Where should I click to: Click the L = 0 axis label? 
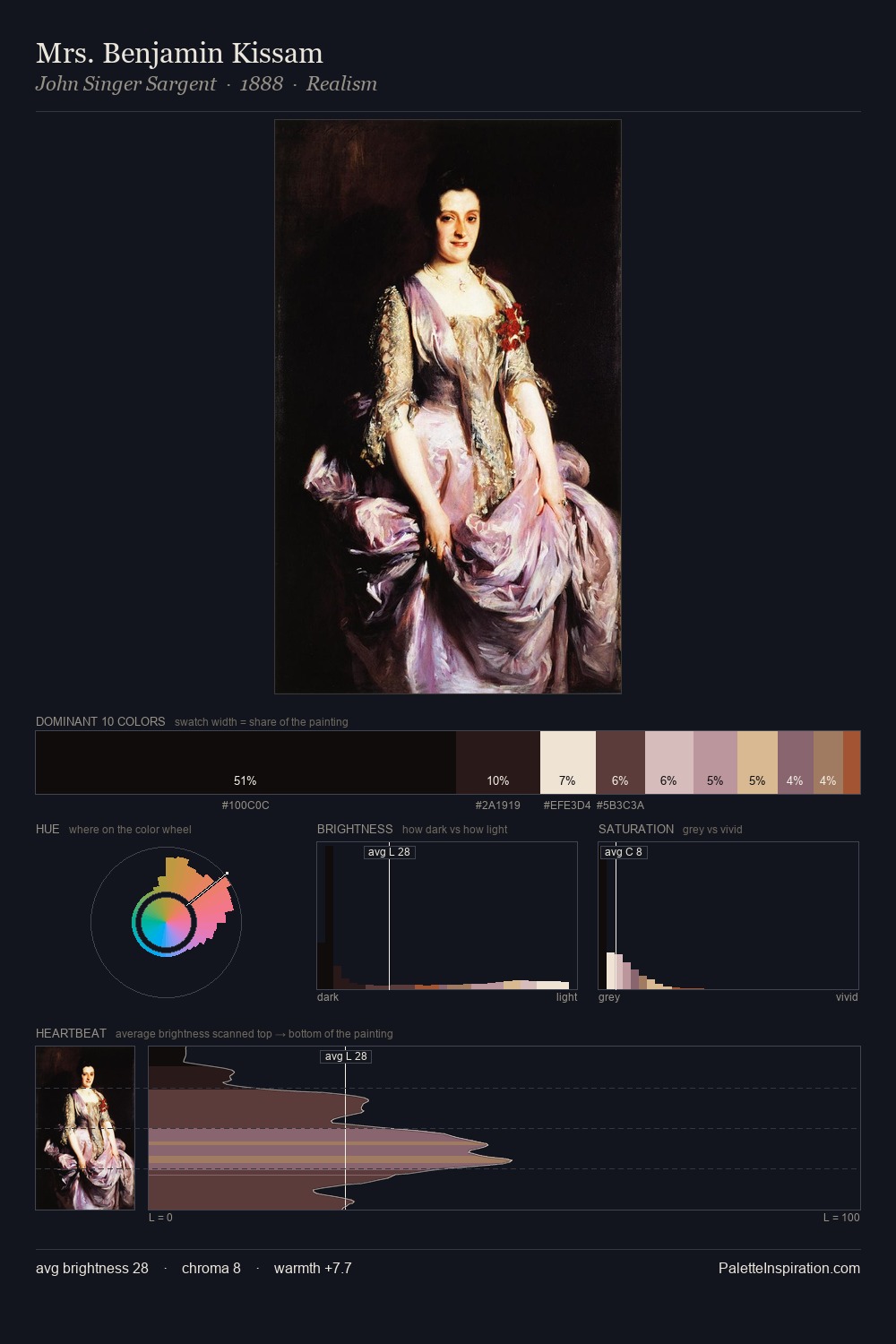160,1218
